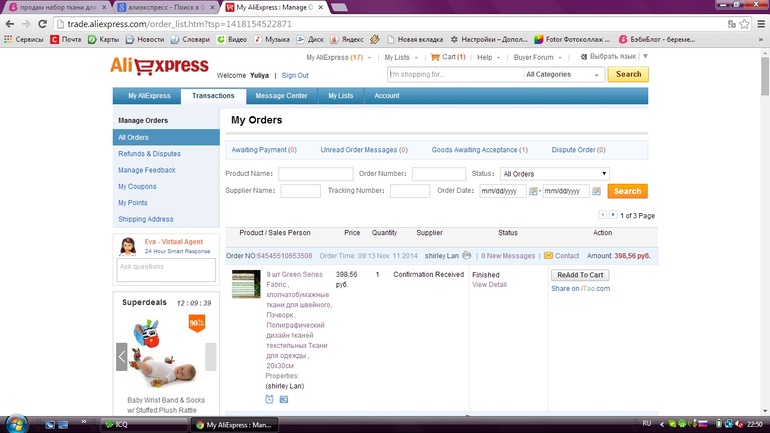Open the View Detail link
Screen dimensions: 770x433
coord(489,285)
